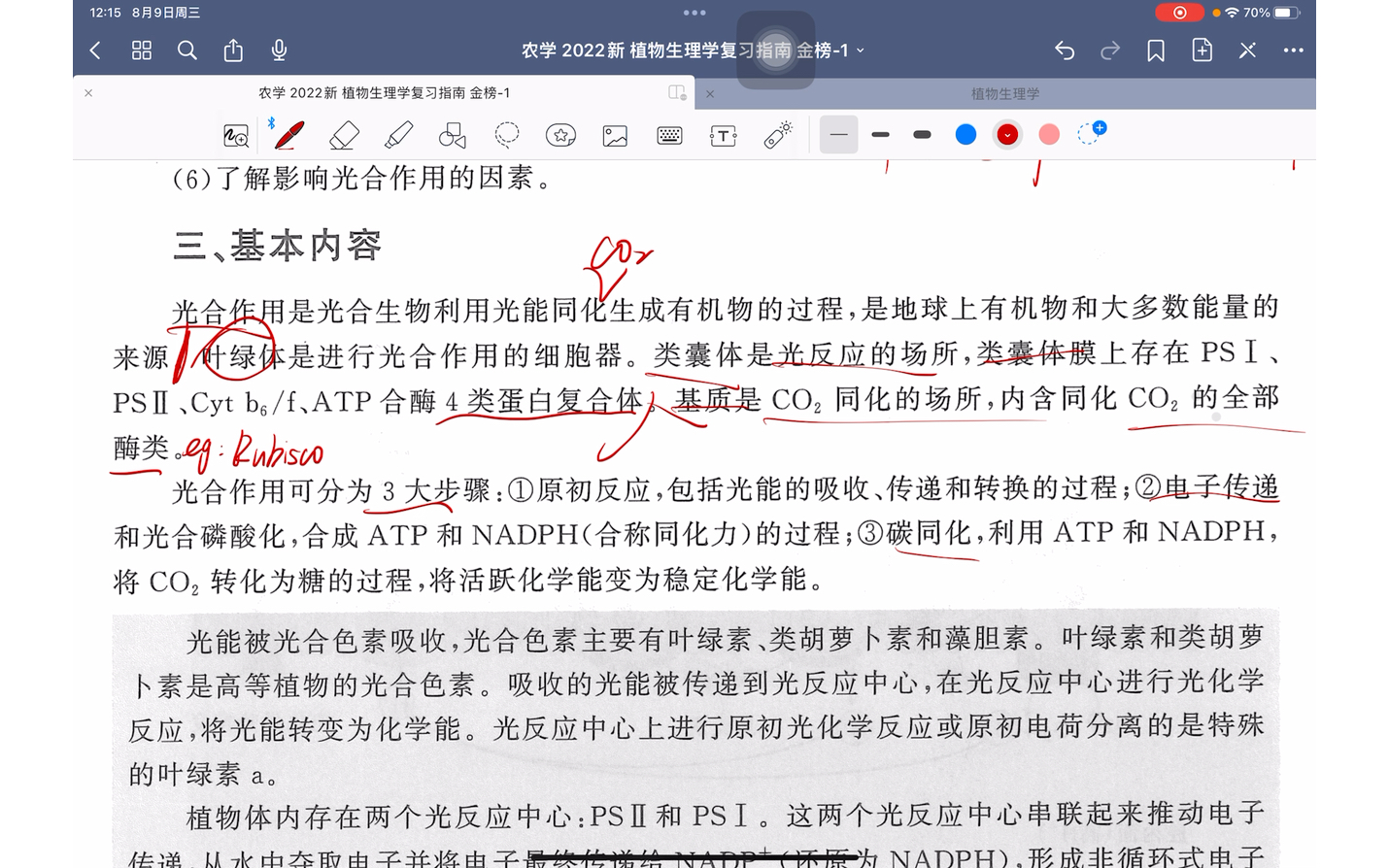
Task: Close the 植物生理学 tab
Action: coord(710,94)
